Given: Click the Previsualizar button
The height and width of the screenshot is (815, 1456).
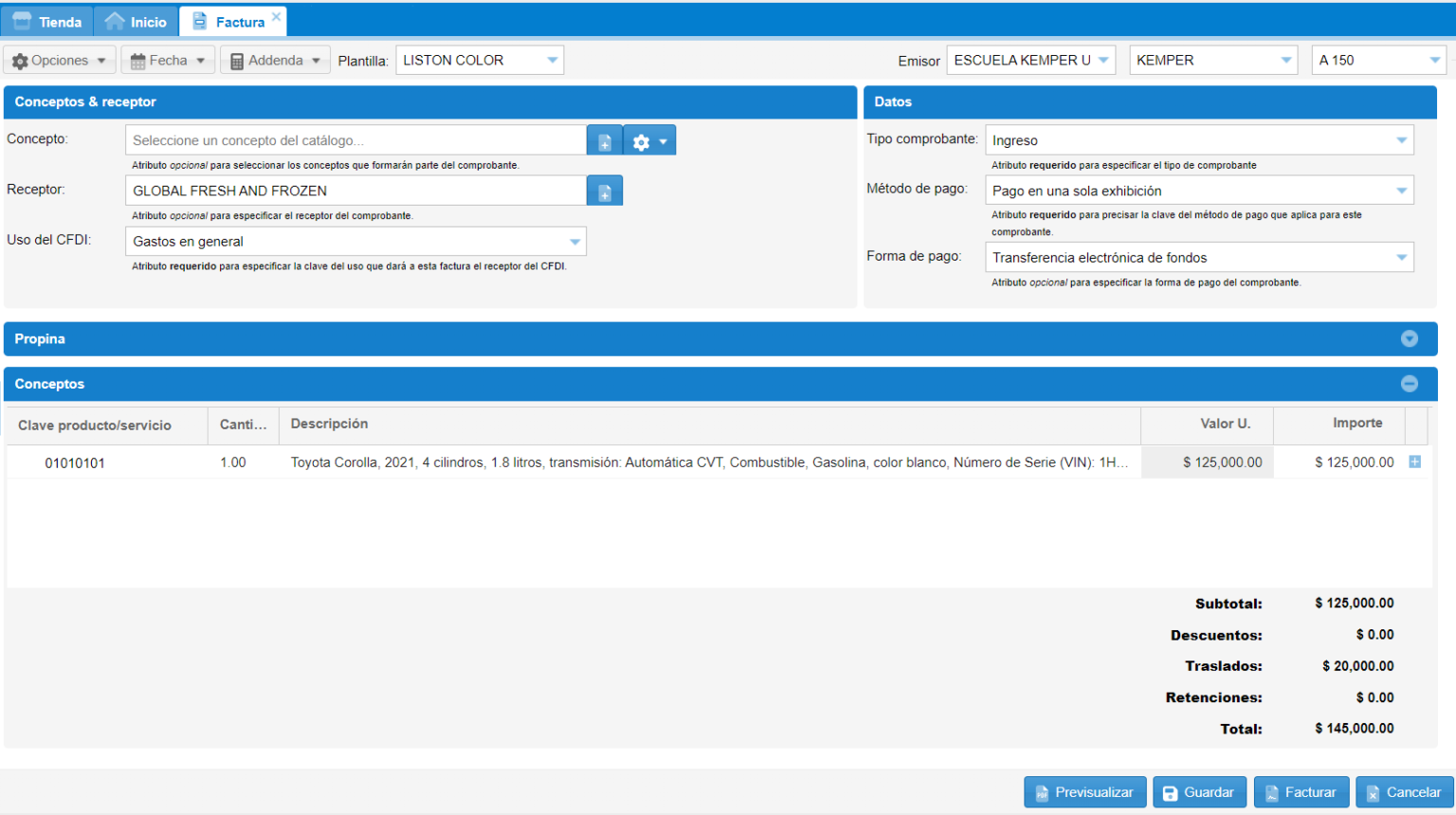Looking at the screenshot, I should (x=1084, y=792).
